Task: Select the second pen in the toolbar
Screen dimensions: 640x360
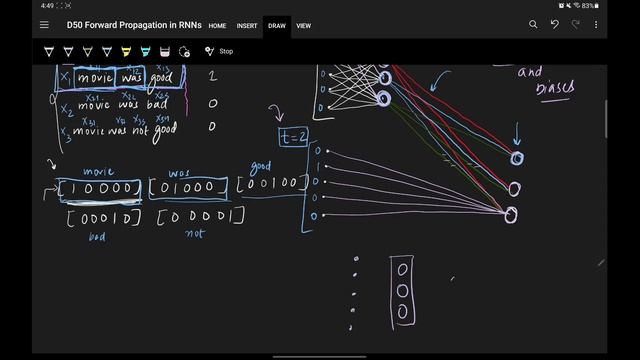Action: click(x=68, y=51)
